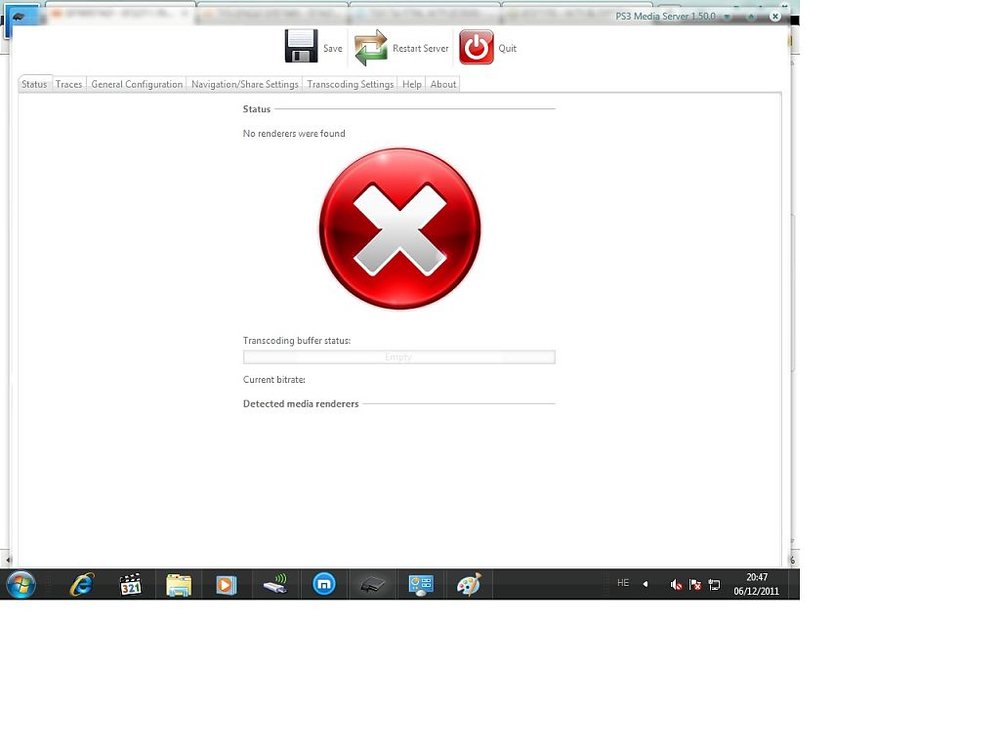The image size is (1000, 750).
Task: Open the Transcoding Settings tab
Action: coord(350,84)
